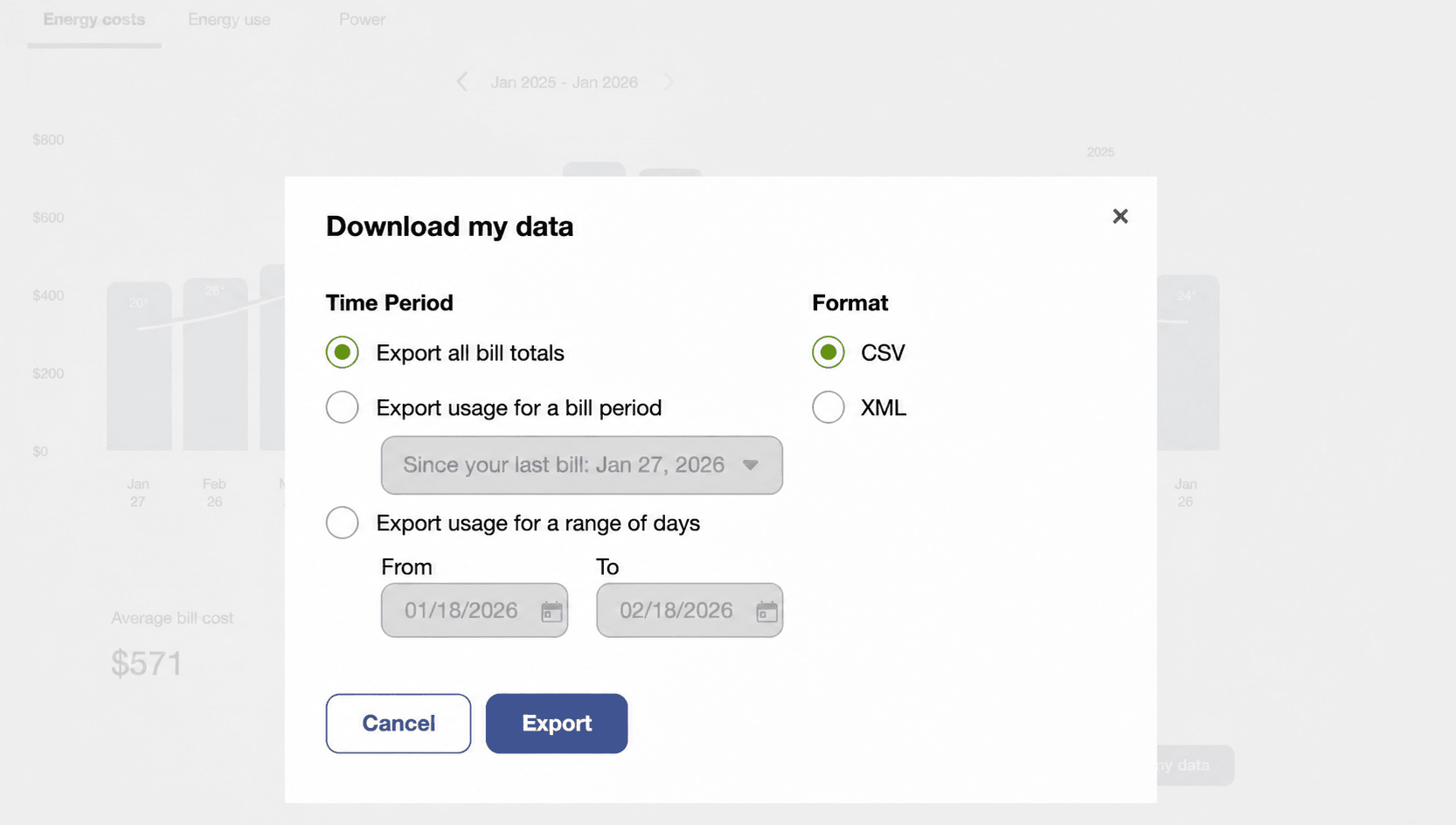Switch to the Energy use tab
This screenshot has width=1456, height=825.
(x=229, y=20)
